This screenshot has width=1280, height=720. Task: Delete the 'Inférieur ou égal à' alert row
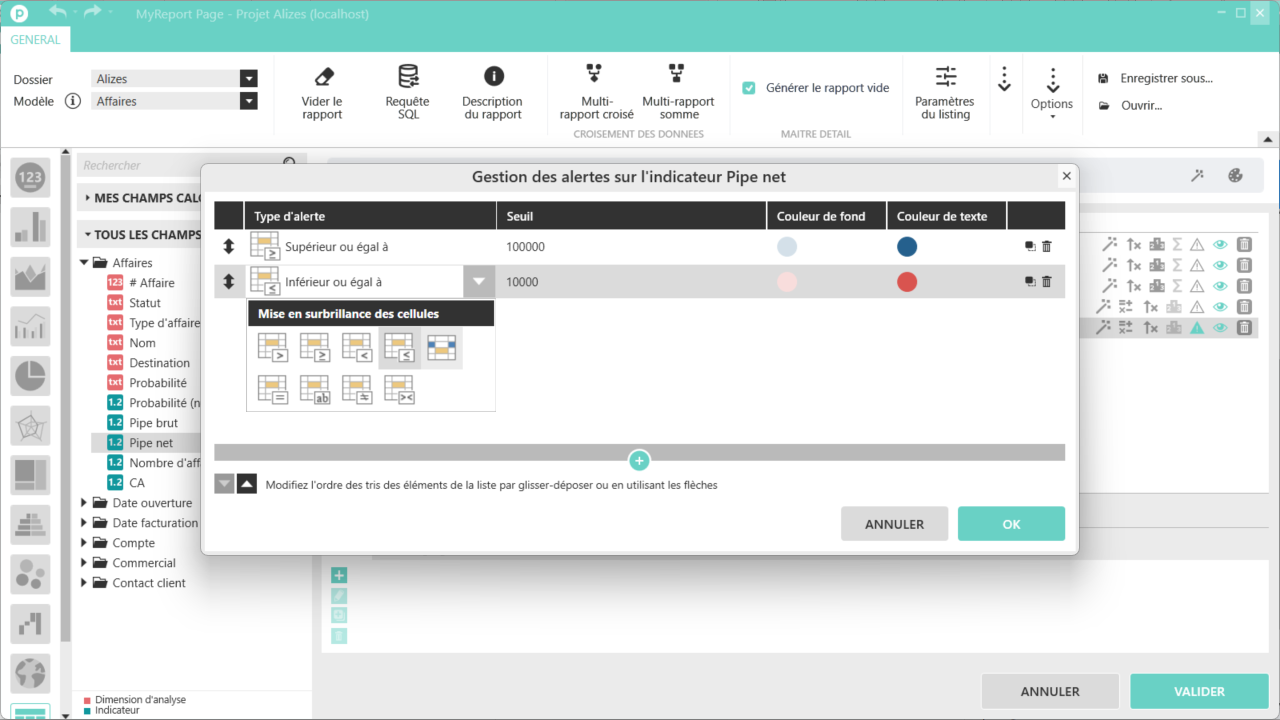point(1047,282)
